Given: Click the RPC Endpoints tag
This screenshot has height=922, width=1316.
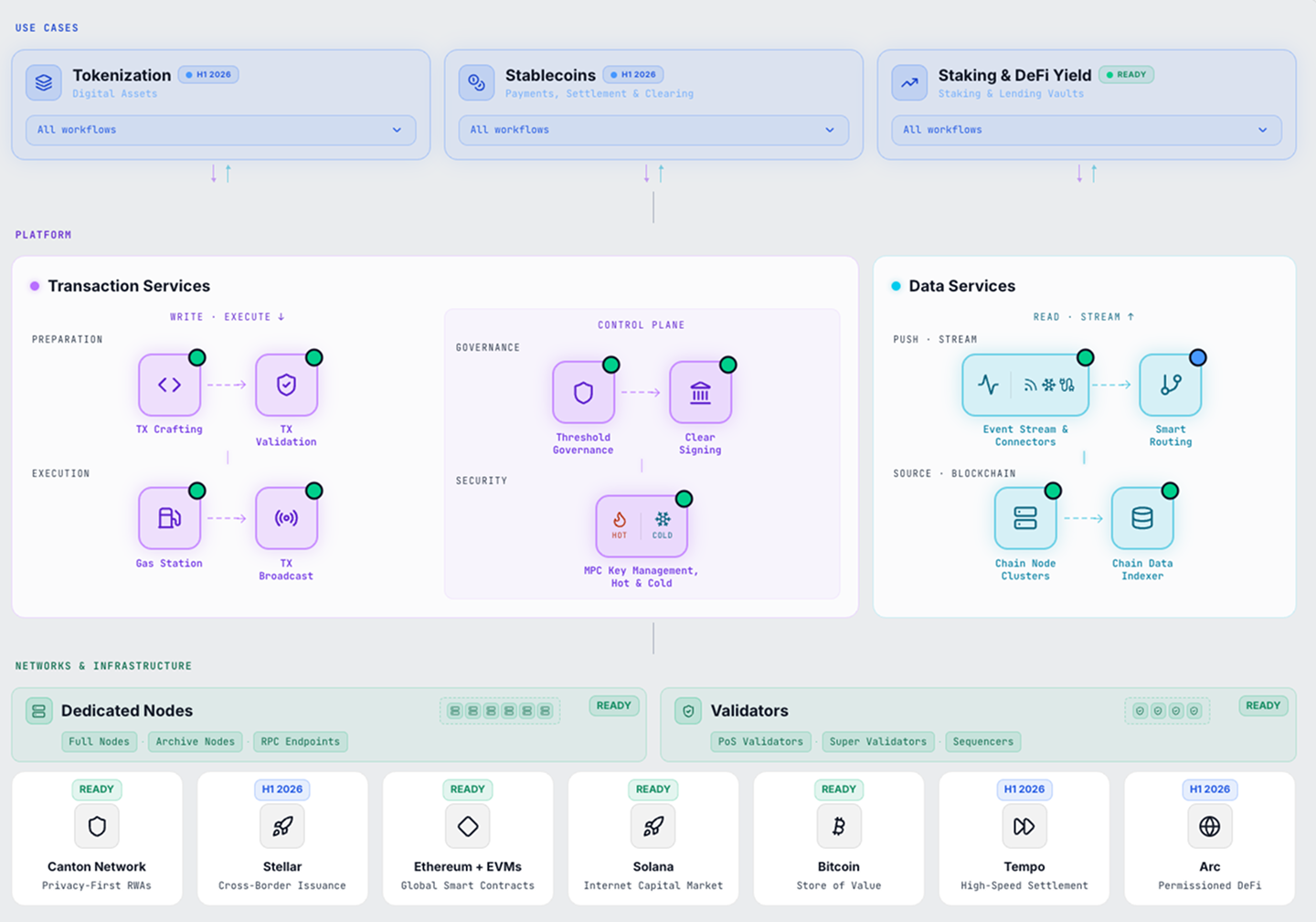Looking at the screenshot, I should 301,742.
